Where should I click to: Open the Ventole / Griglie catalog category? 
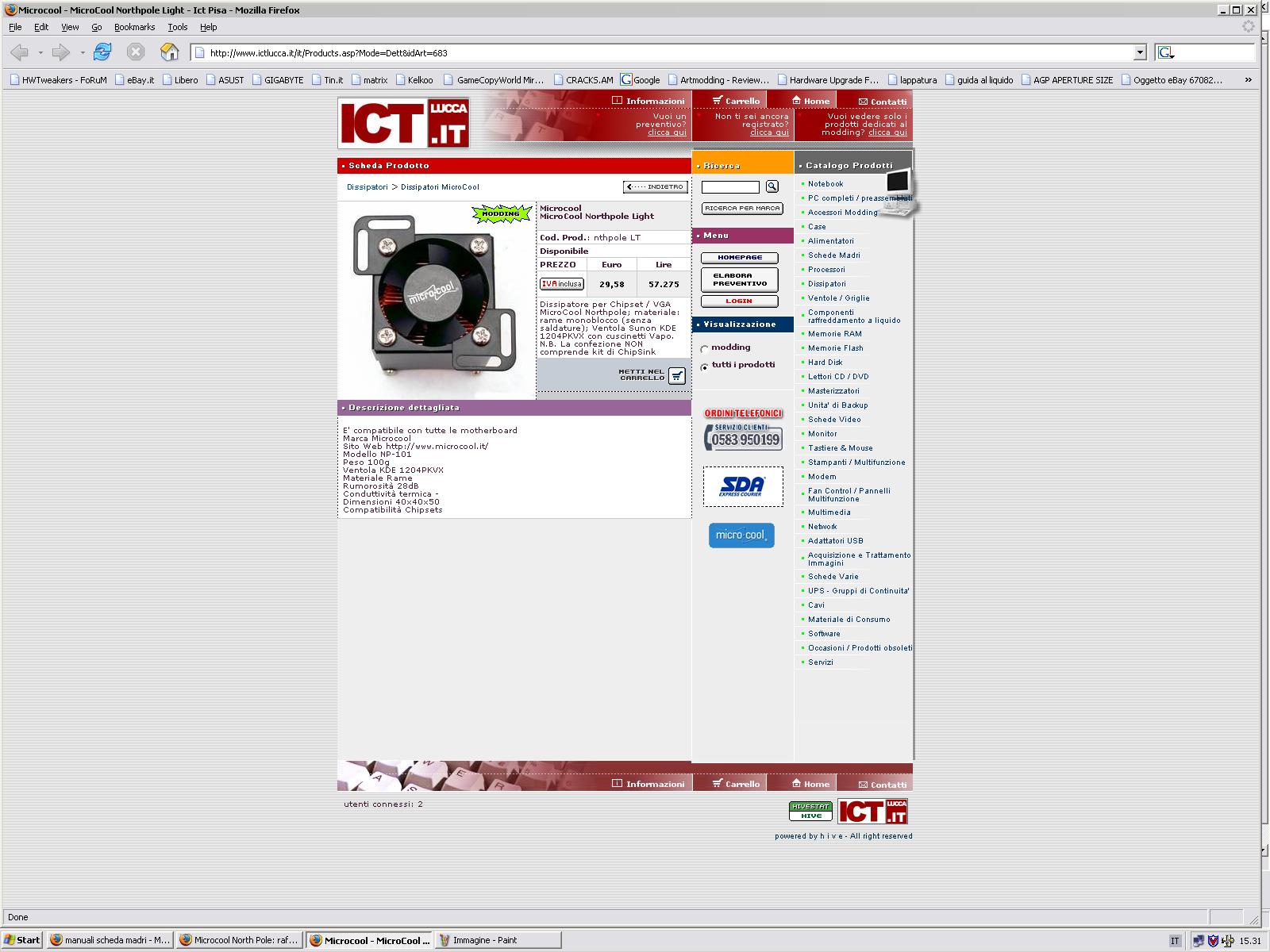click(838, 298)
